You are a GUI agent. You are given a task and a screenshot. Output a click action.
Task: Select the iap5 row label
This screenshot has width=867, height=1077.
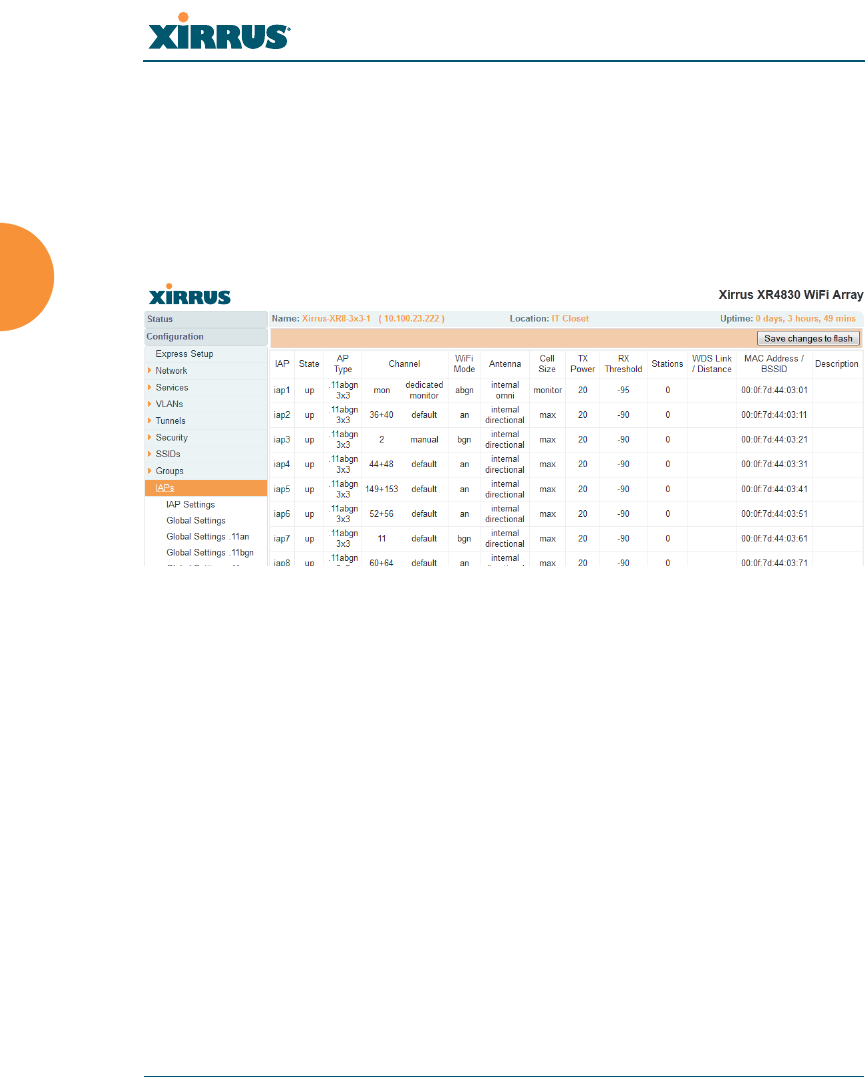pyautogui.click(x=282, y=489)
